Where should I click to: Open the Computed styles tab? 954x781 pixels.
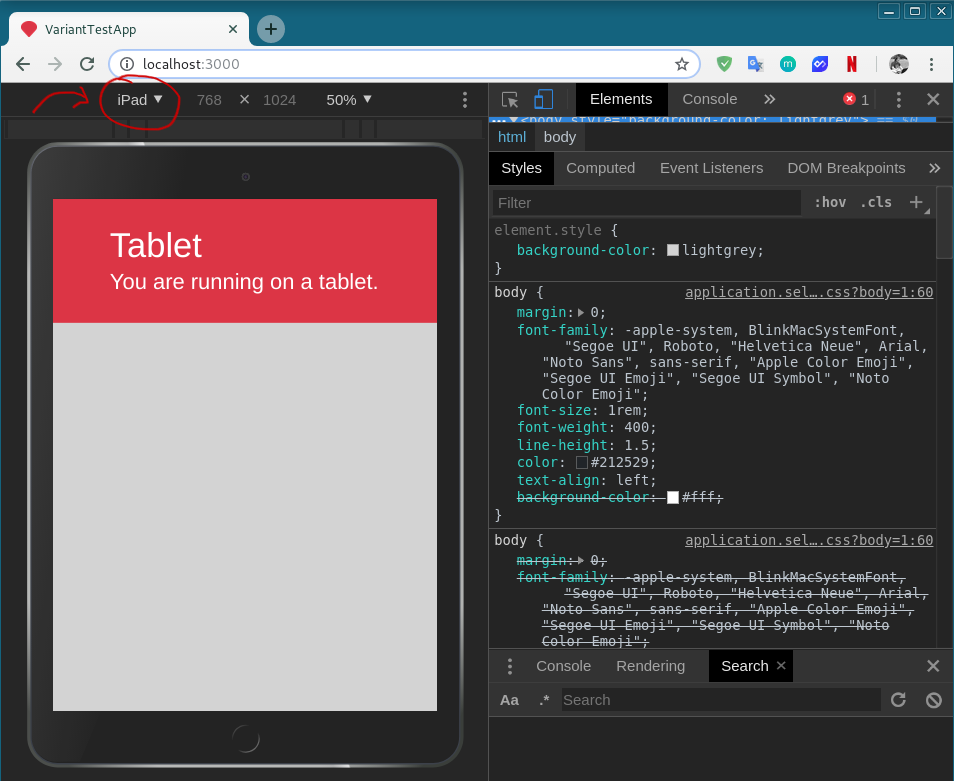[600, 168]
